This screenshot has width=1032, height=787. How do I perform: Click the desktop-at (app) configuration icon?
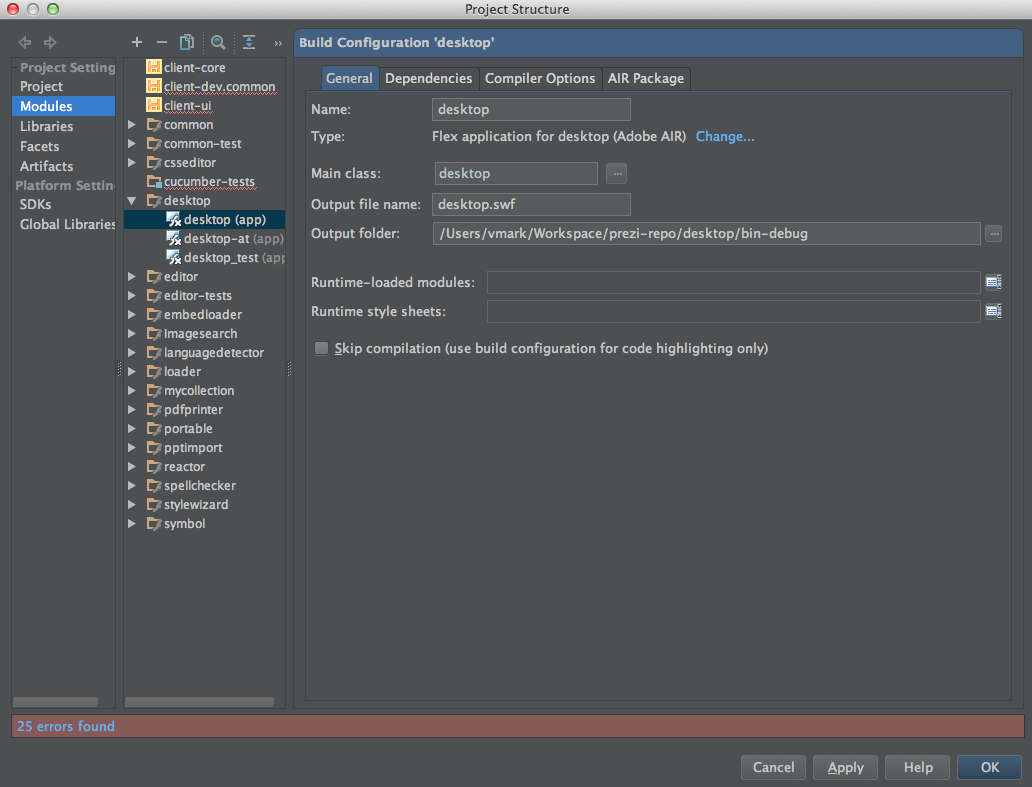click(174, 238)
